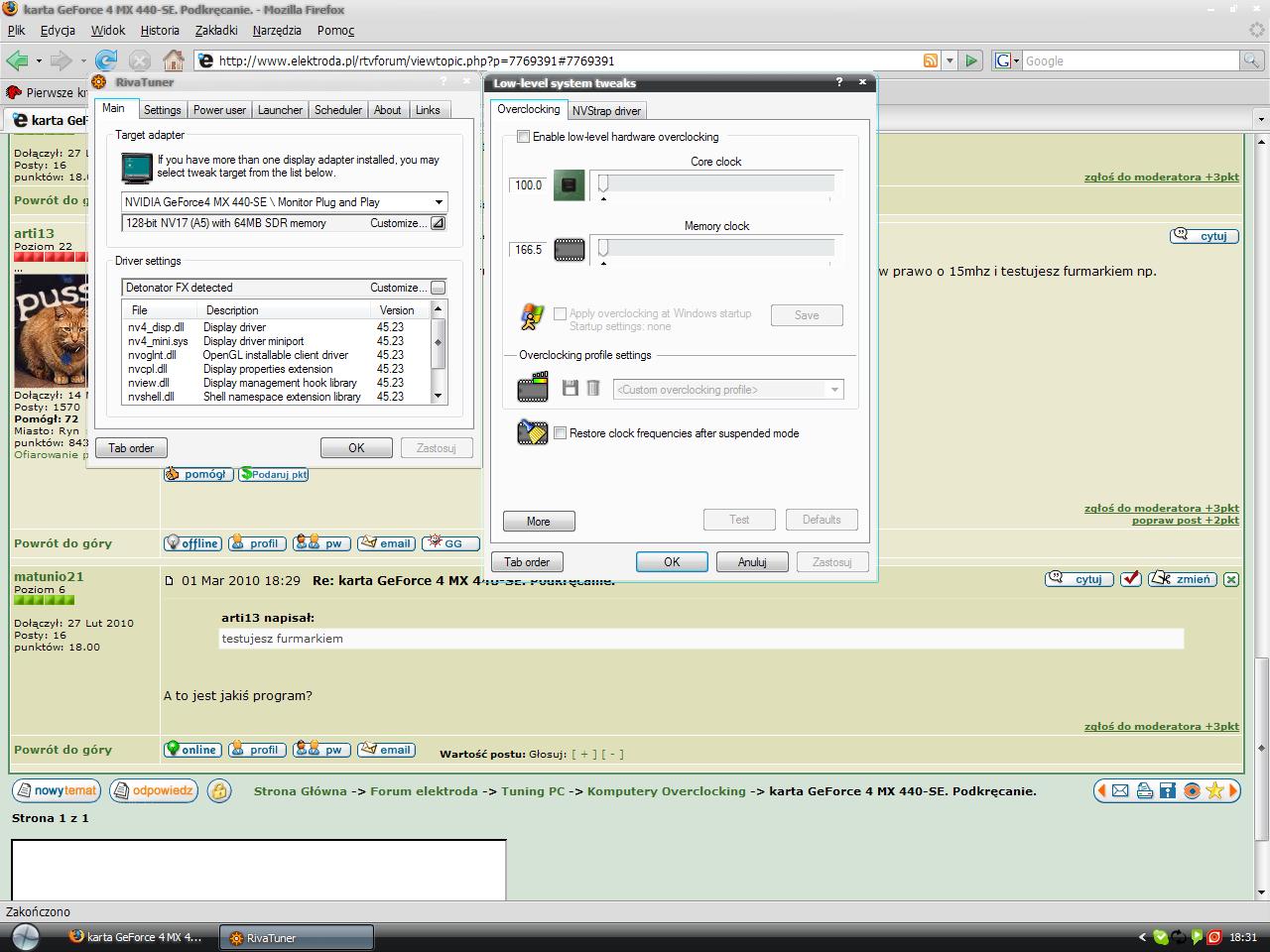This screenshot has height=952, width=1270.
Task: Reload the page in Firefox
Action: click(x=105, y=60)
